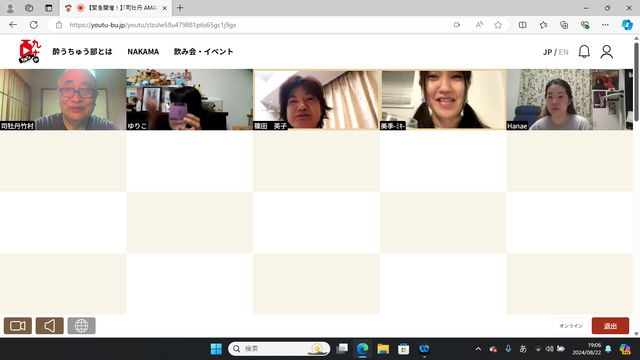The height and width of the screenshot is (360, 640).
Task: Click the taskbar clock and date
Action: point(586,349)
